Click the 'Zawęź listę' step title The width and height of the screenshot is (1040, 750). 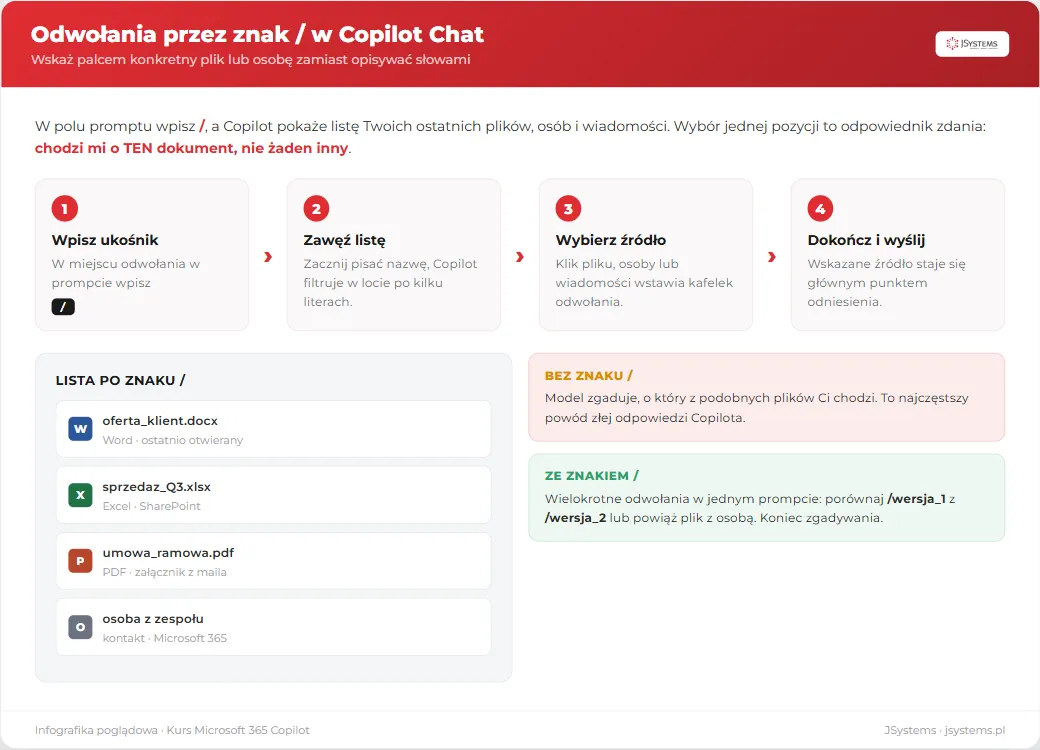[x=344, y=240]
